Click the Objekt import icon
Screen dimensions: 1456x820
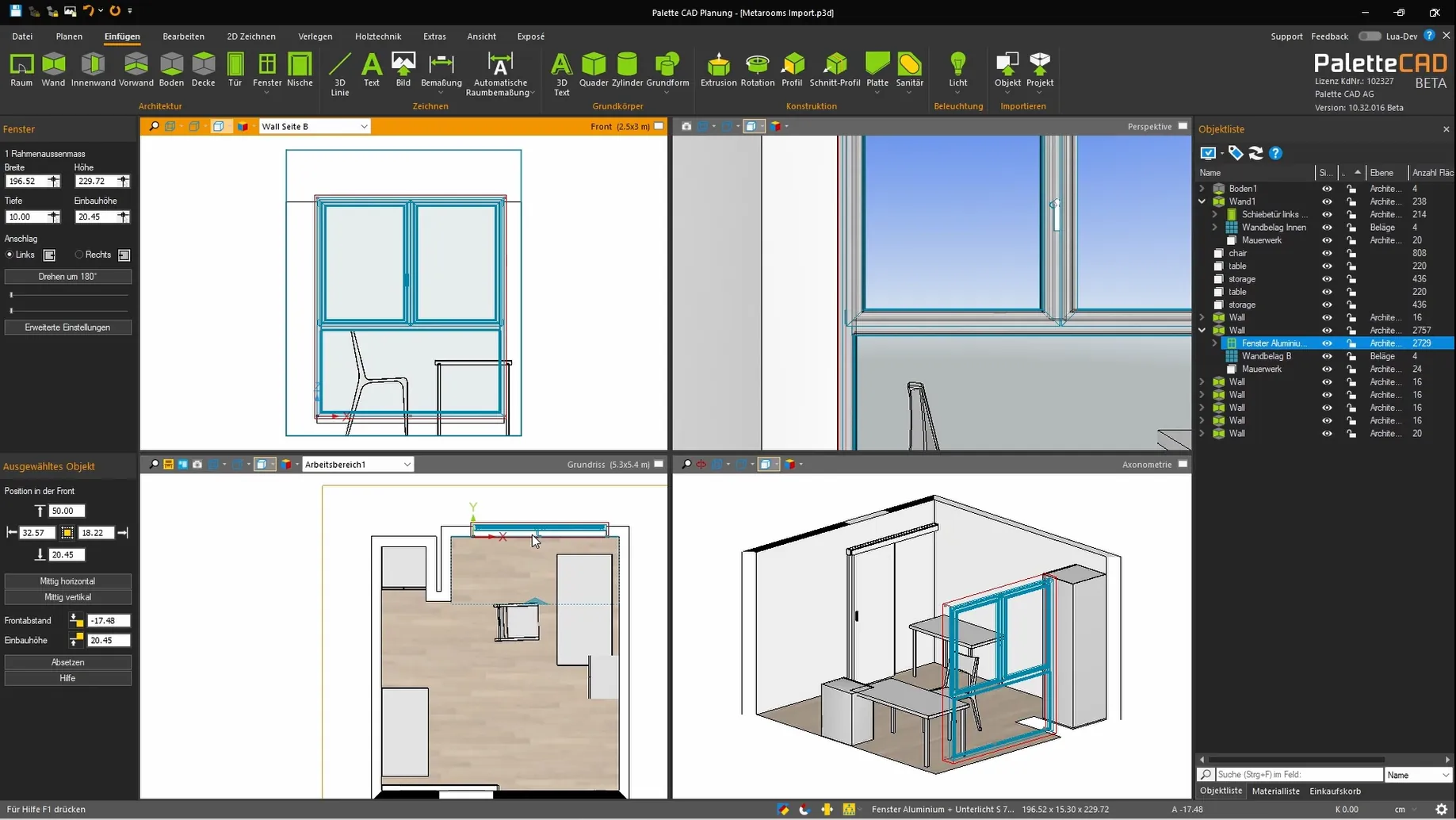(1007, 67)
